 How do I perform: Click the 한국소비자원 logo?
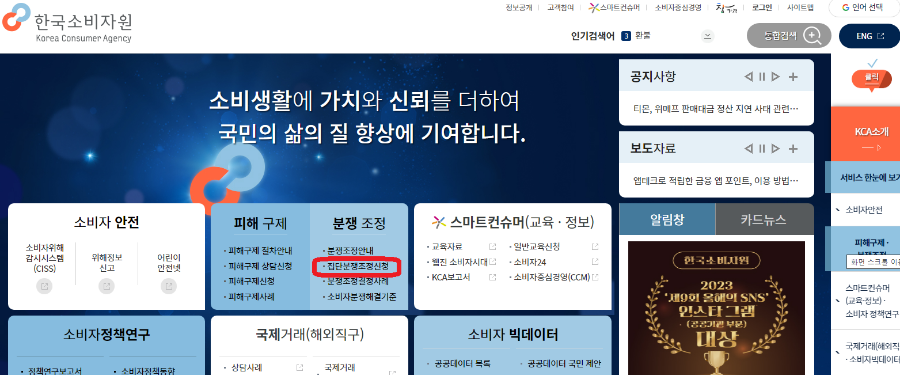[x=68, y=24]
